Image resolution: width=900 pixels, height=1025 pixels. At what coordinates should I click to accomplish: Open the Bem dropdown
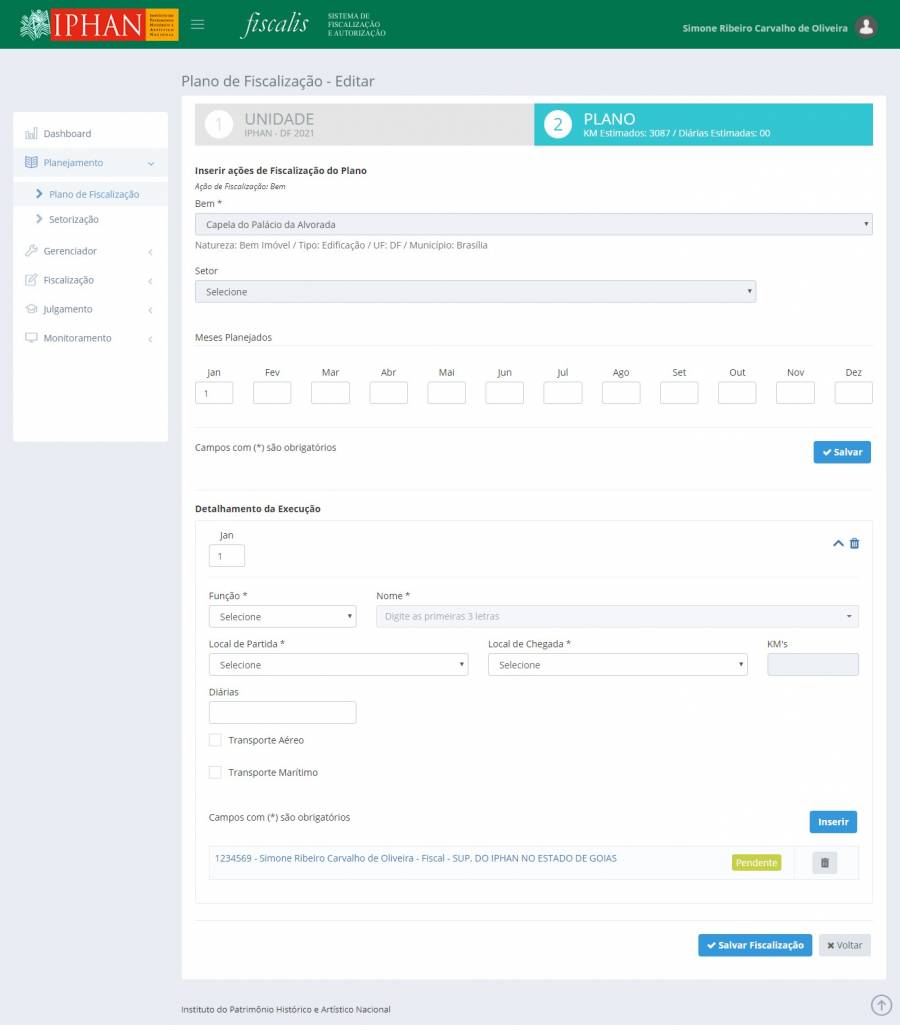pos(533,225)
